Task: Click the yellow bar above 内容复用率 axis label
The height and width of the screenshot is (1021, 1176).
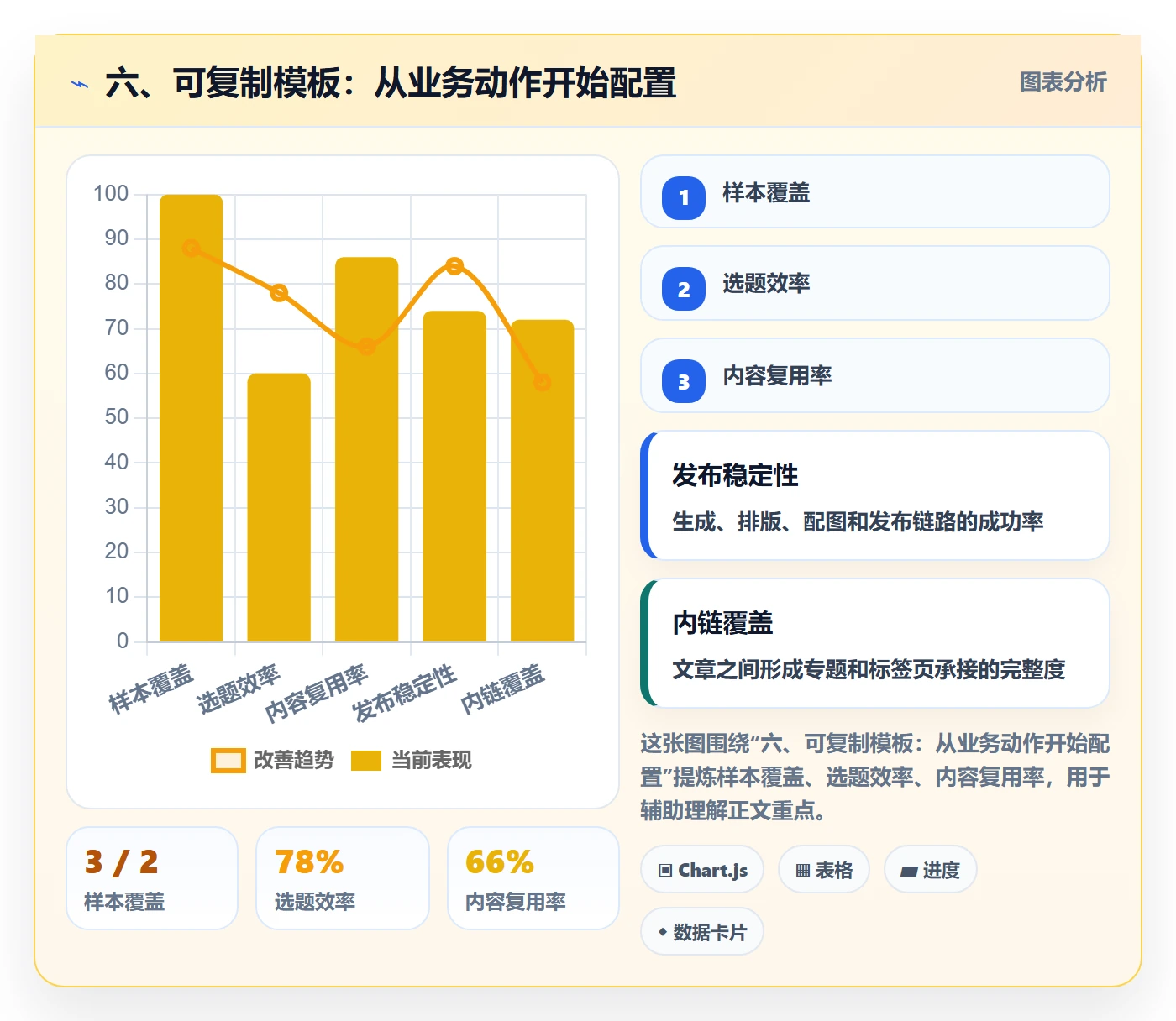Action: [x=367, y=449]
